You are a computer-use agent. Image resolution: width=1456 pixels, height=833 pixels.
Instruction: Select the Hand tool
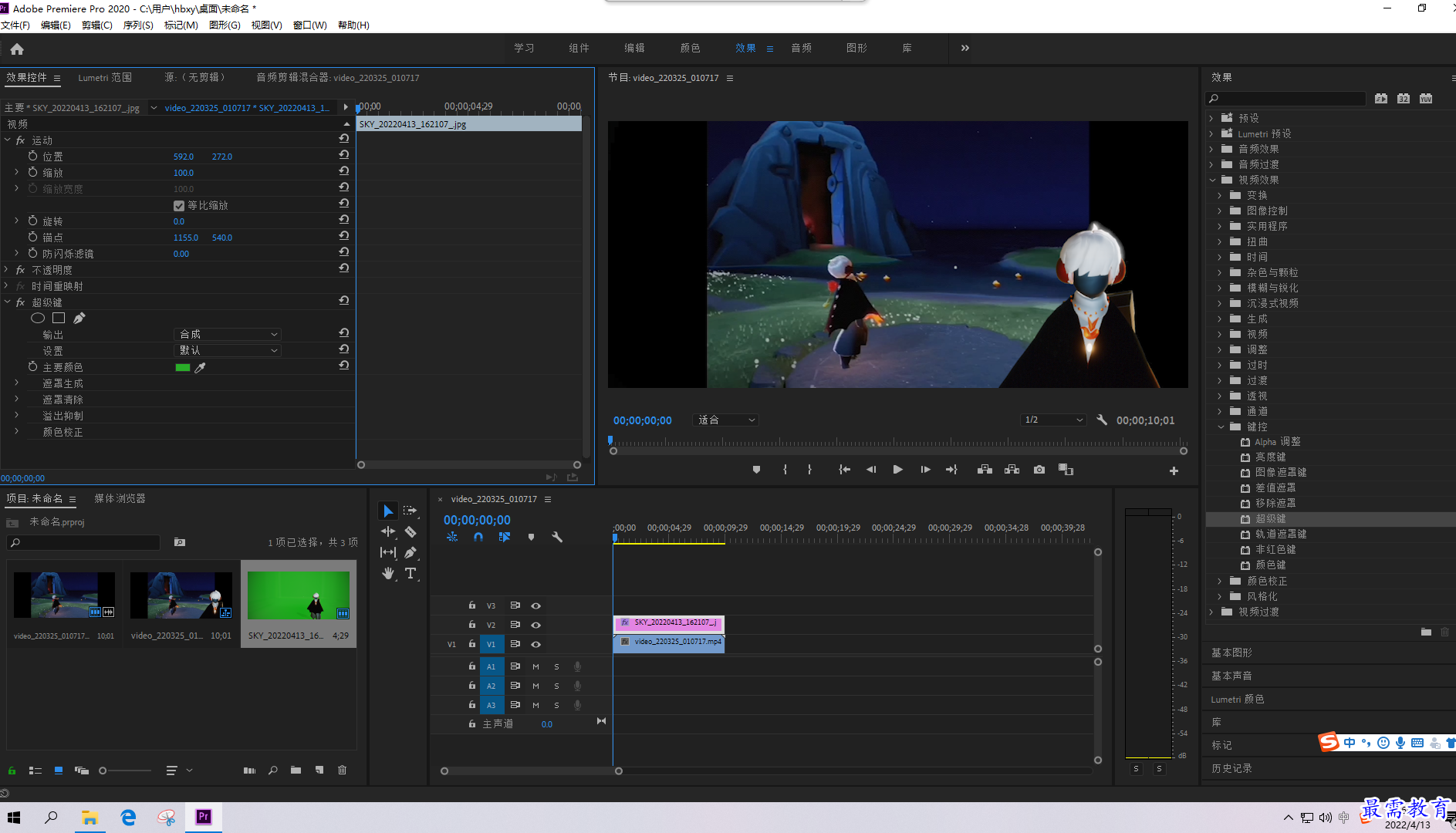[x=388, y=573]
